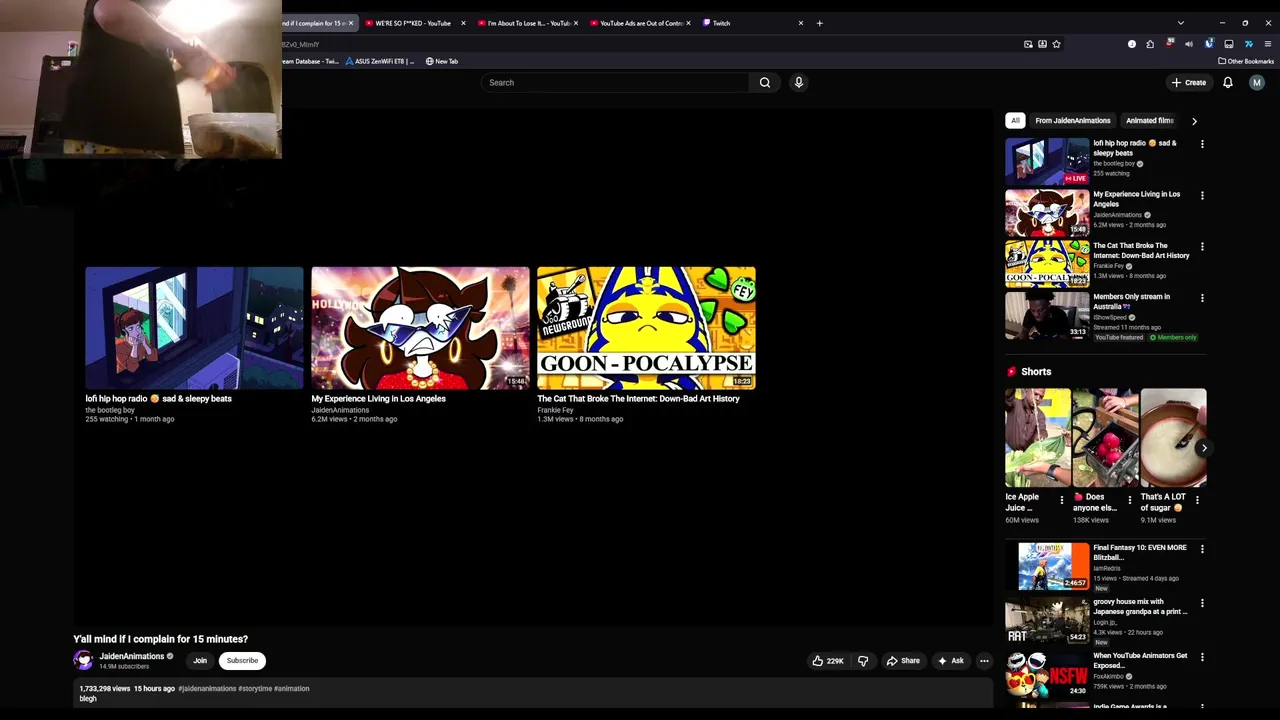Screen dimensions: 1280x720
Task: Click inside the YouTube search field
Action: click(x=615, y=82)
